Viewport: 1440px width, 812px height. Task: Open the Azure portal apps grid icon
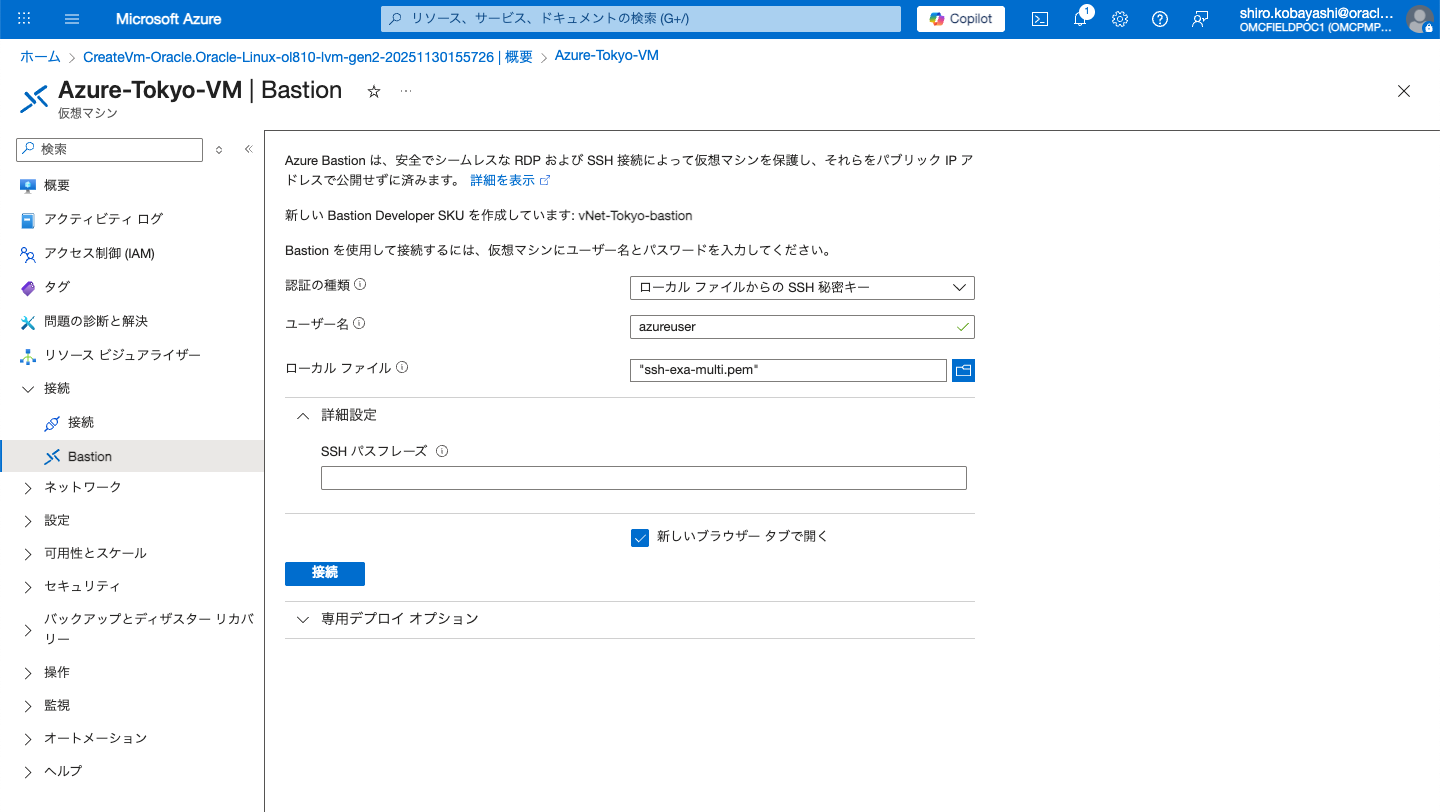click(x=25, y=19)
